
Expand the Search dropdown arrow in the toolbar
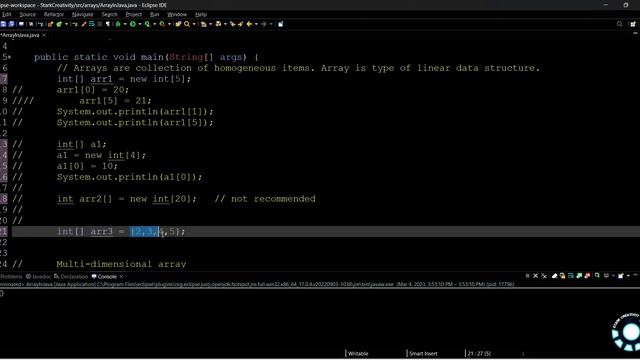[x=194, y=24]
